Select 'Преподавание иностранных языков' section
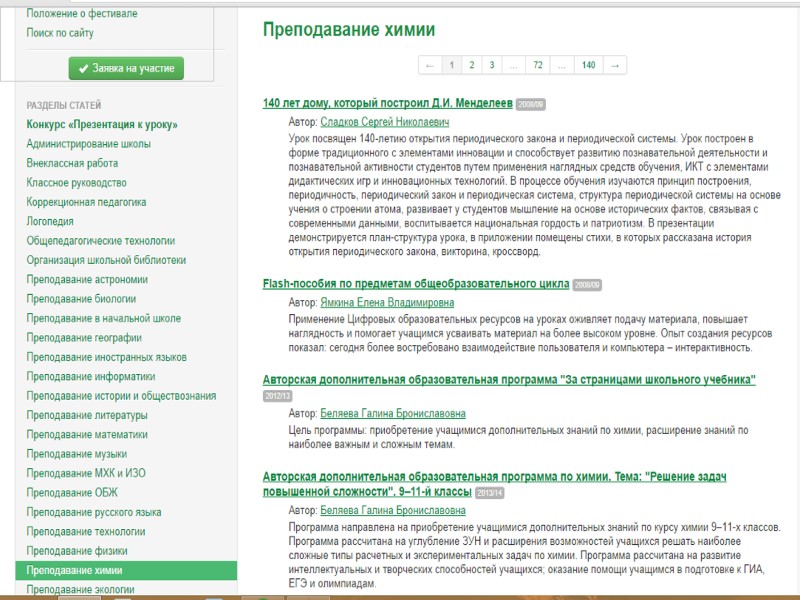This screenshot has width=800, height=600. [x=107, y=357]
